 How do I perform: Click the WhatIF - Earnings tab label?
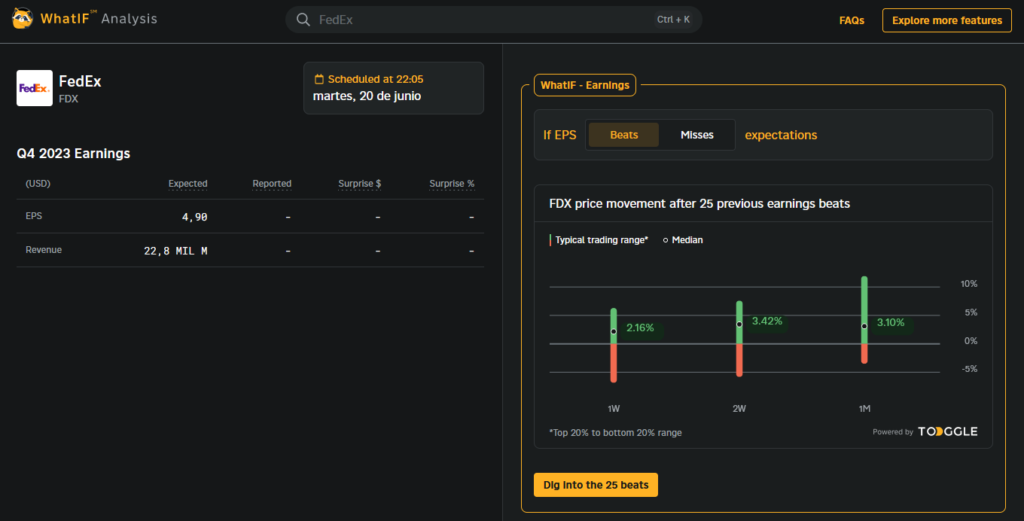[584, 85]
